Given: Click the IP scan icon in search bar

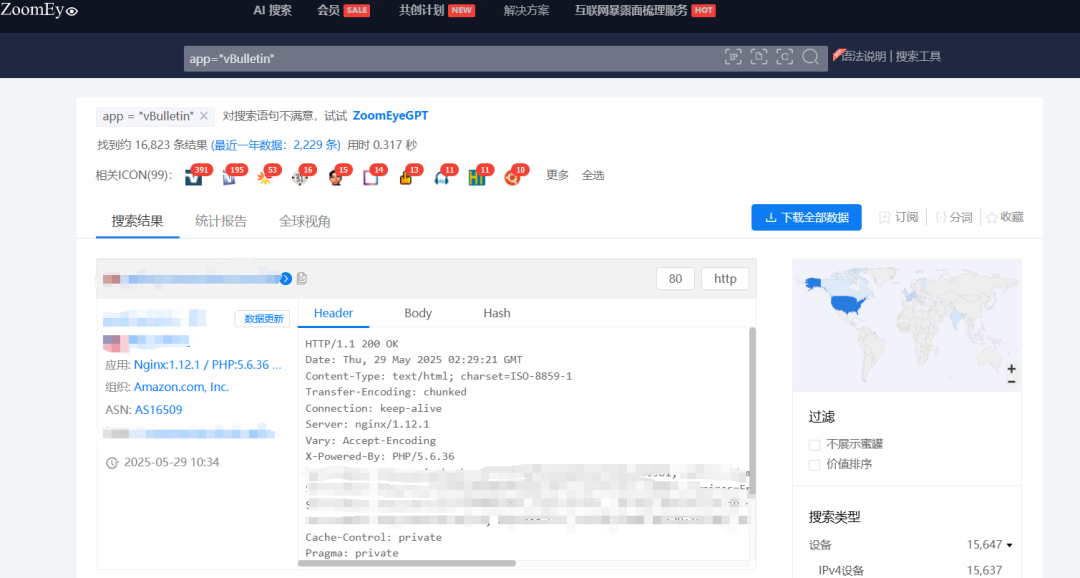Looking at the screenshot, I should [x=733, y=58].
